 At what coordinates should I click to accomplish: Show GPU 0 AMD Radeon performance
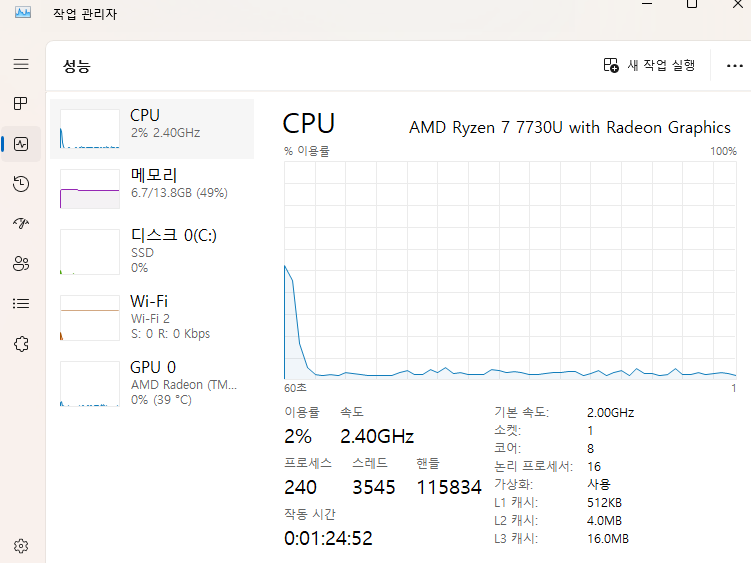tap(152, 380)
